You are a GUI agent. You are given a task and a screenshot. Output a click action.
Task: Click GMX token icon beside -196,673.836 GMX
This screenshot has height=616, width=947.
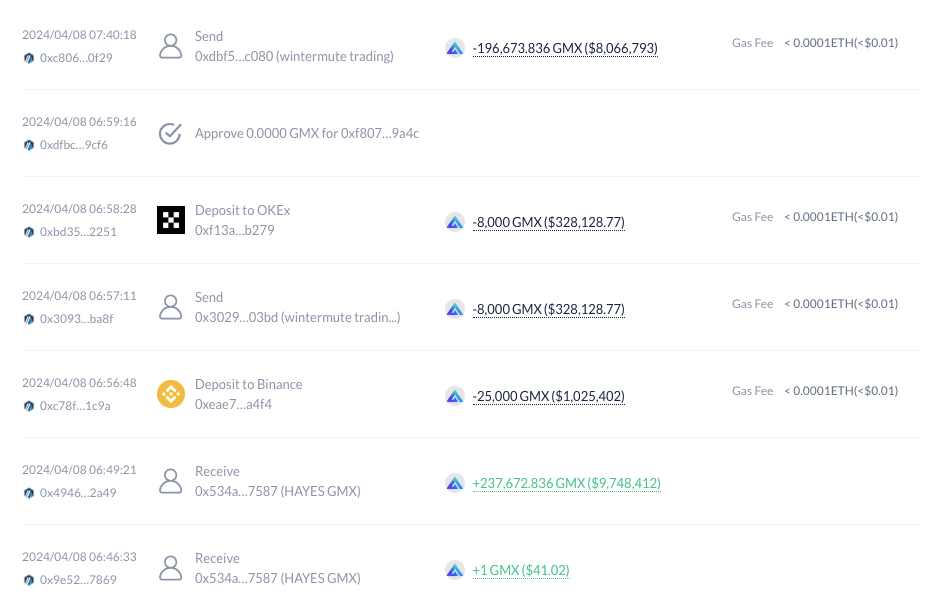(455, 48)
